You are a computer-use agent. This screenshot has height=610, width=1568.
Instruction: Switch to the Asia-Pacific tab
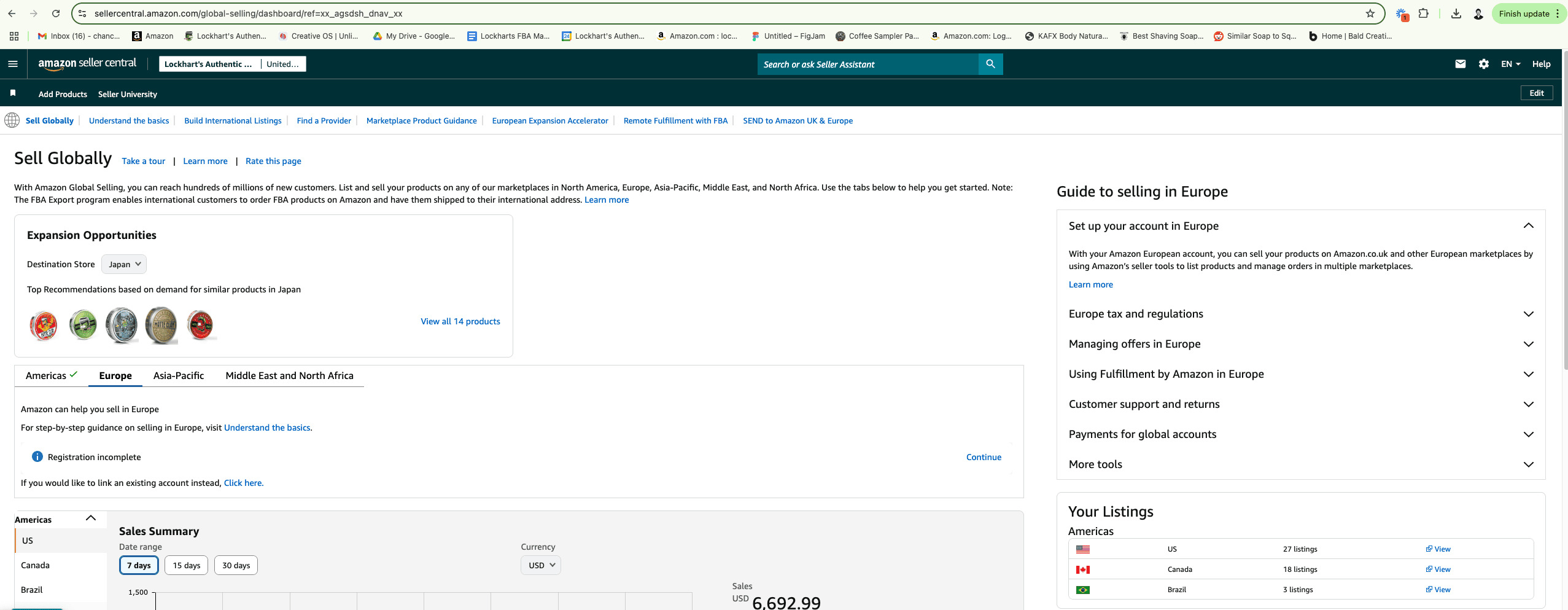179,375
